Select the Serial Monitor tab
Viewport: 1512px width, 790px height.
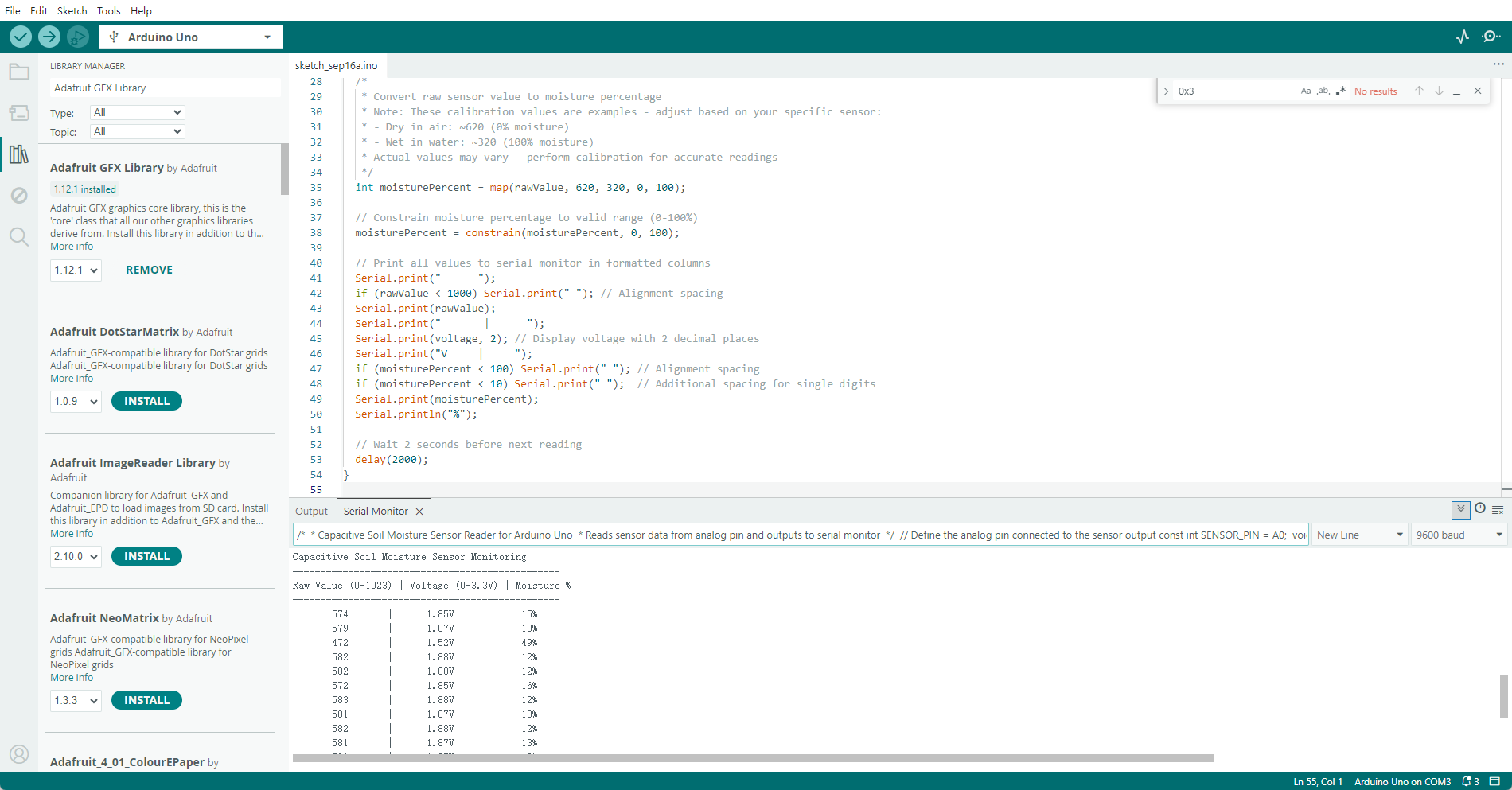click(x=376, y=512)
